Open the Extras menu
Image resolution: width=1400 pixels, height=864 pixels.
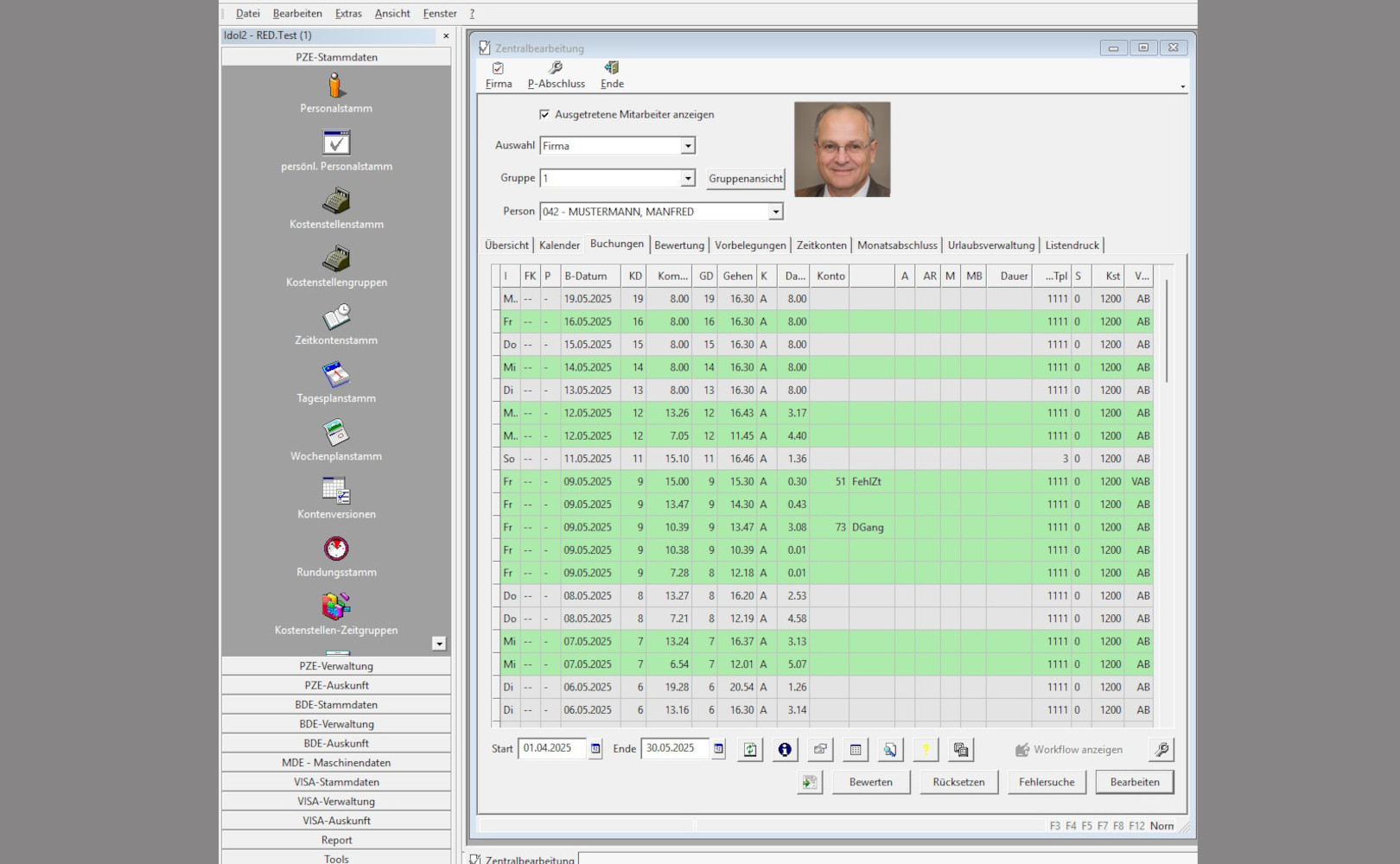(x=348, y=14)
